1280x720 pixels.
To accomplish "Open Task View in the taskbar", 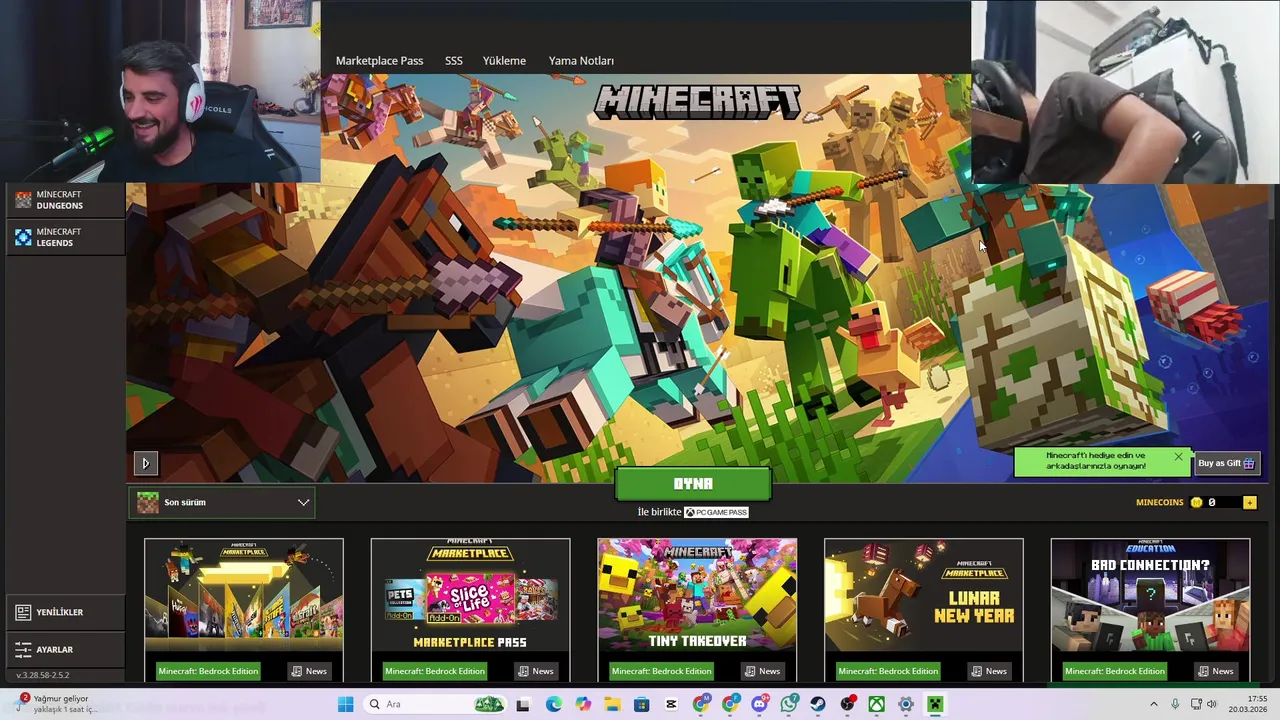I will (x=523, y=705).
